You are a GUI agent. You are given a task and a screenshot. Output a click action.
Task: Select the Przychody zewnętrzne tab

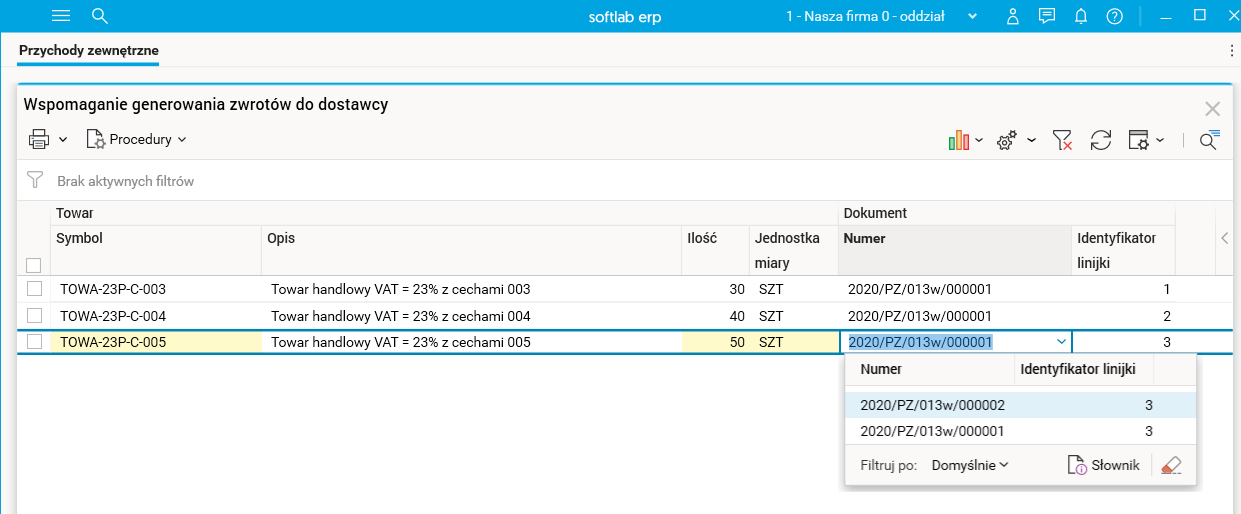click(89, 50)
